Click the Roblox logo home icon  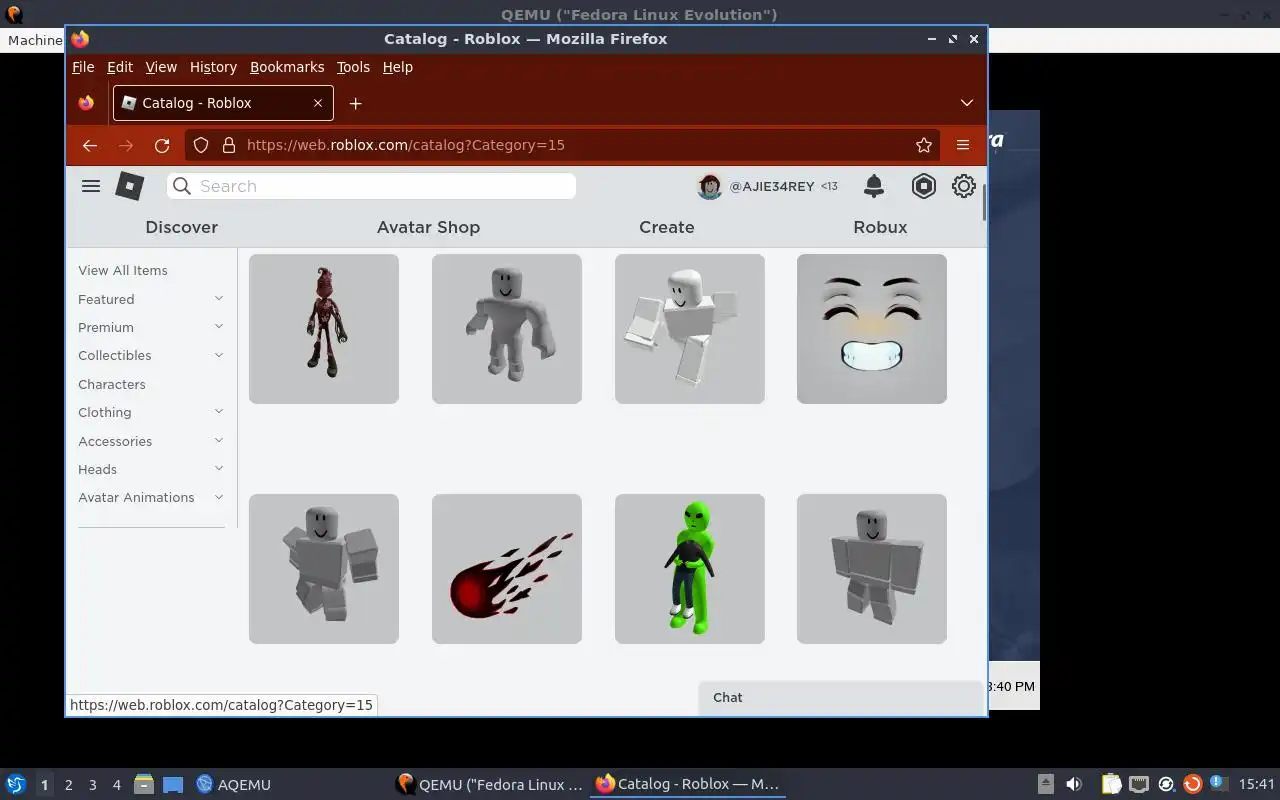coord(130,186)
